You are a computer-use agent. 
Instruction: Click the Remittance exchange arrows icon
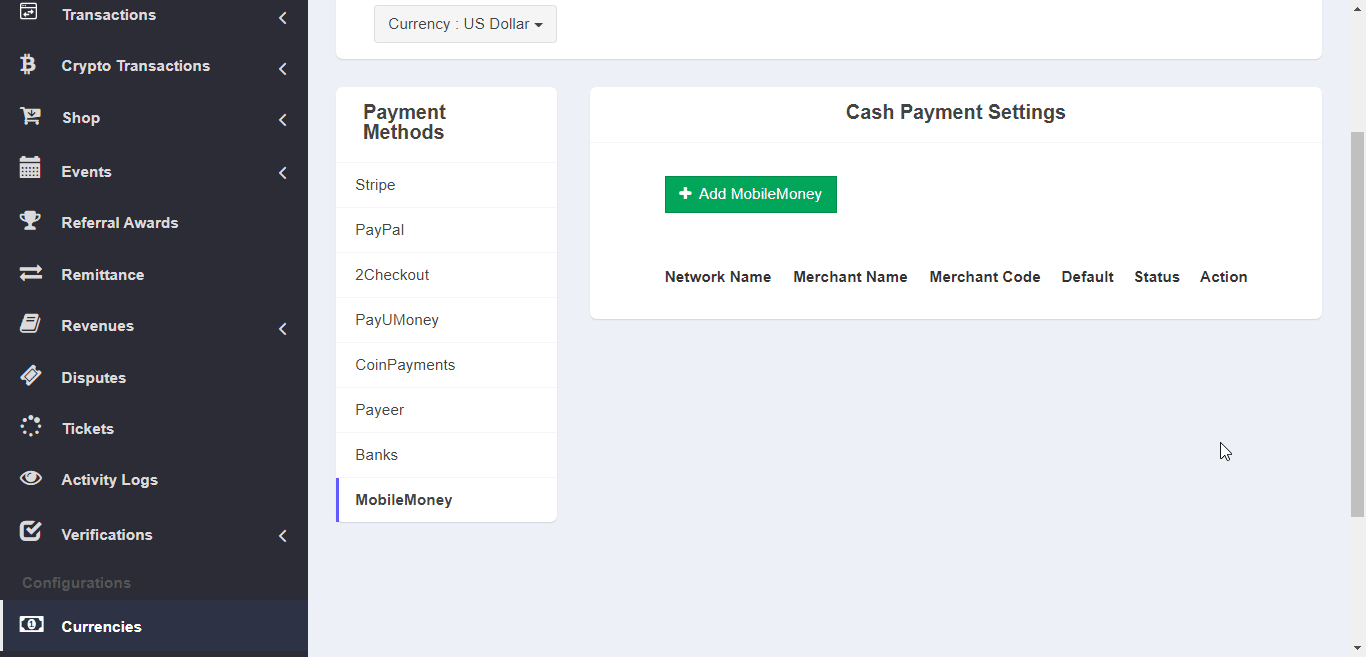coord(30,273)
